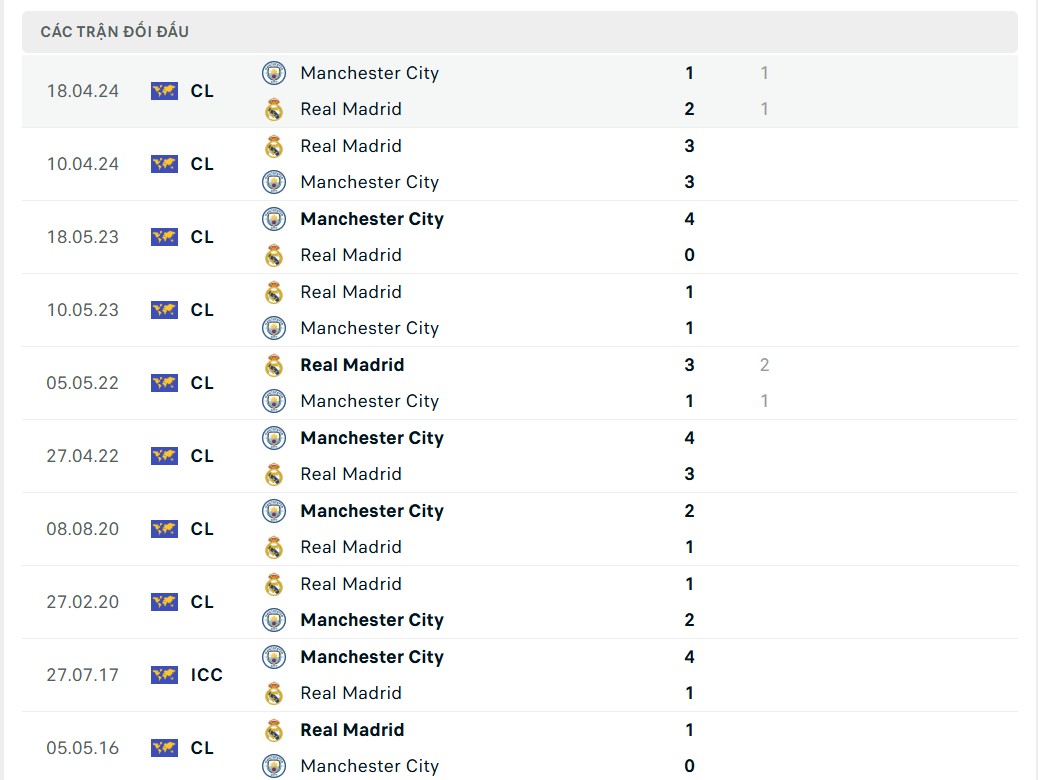Click Real Madrid's score 3 on 10.04.24
Image resolution: width=1038 pixels, height=780 pixels.
tap(689, 146)
